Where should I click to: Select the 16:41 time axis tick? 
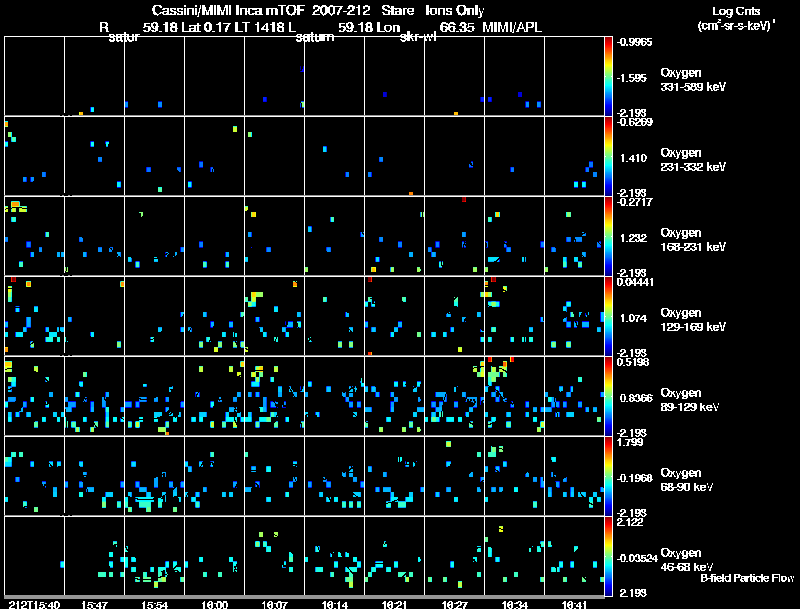click(x=574, y=604)
